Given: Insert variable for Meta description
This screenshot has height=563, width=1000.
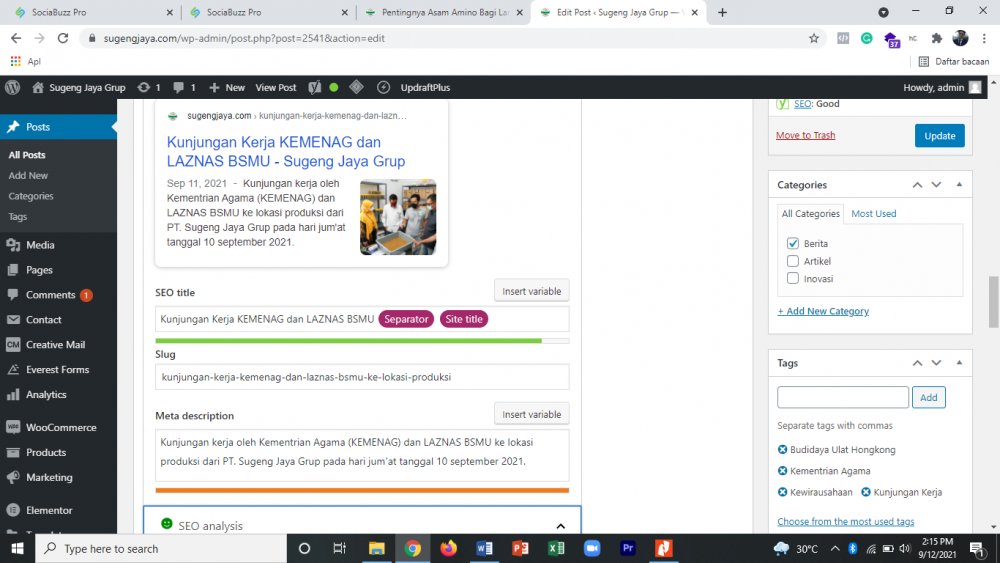Looking at the screenshot, I should click(x=531, y=414).
